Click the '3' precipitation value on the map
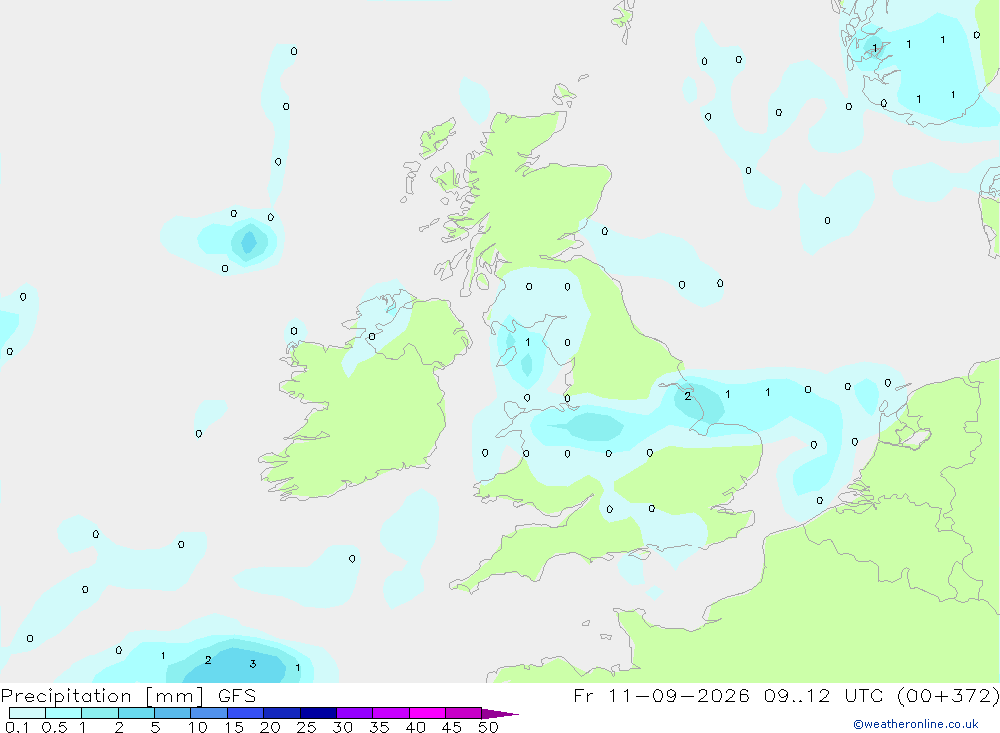Image resolution: width=1000 pixels, height=733 pixels. pyautogui.click(x=253, y=664)
